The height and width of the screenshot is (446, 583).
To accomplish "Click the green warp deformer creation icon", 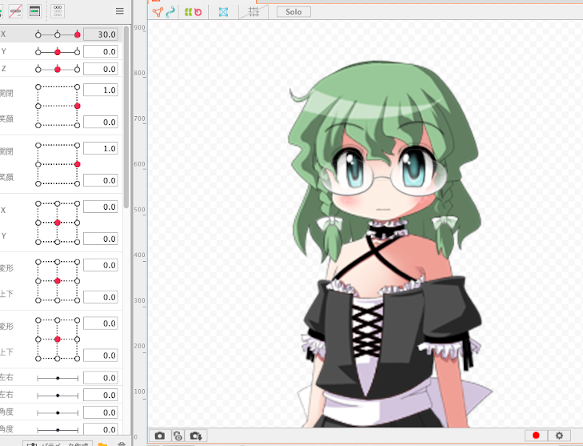I will tap(188, 12).
